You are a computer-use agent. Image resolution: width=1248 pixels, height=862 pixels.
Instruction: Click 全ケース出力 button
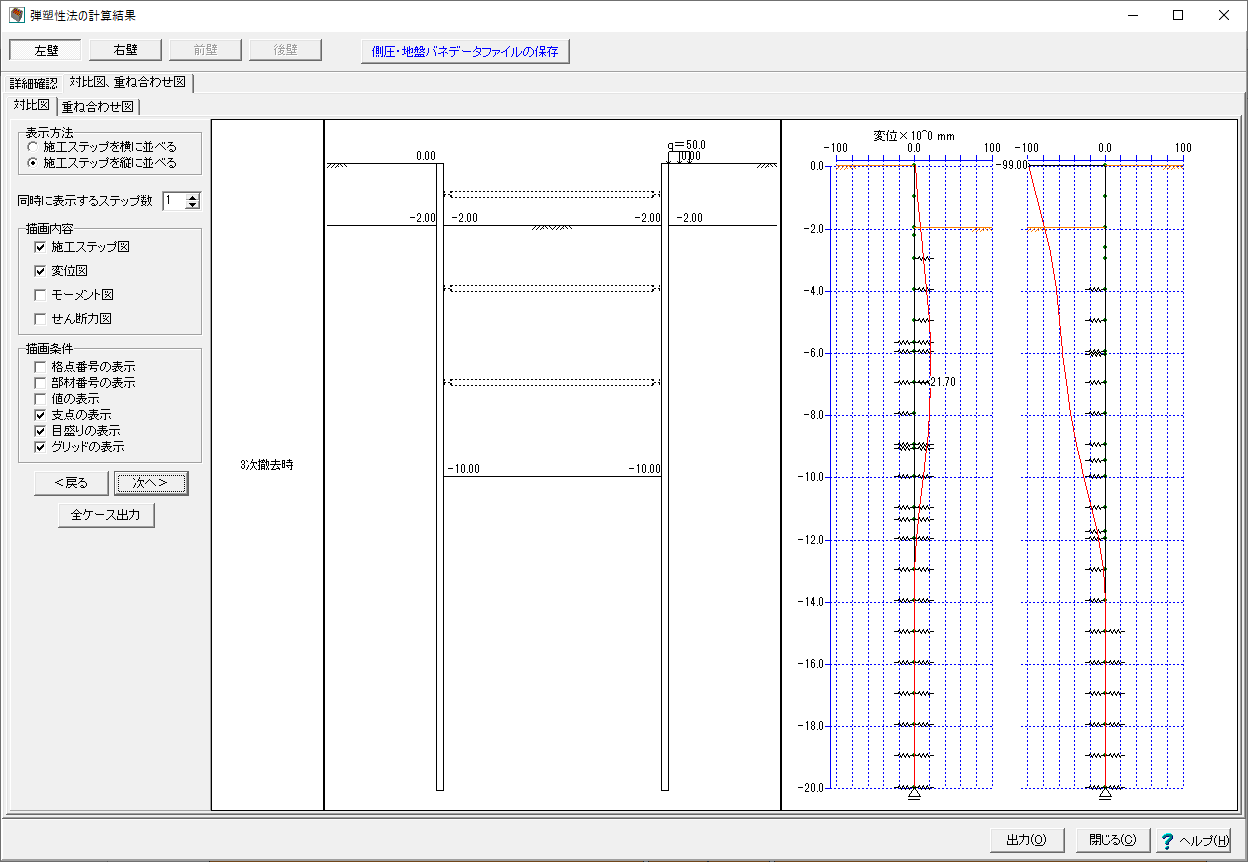(106, 515)
